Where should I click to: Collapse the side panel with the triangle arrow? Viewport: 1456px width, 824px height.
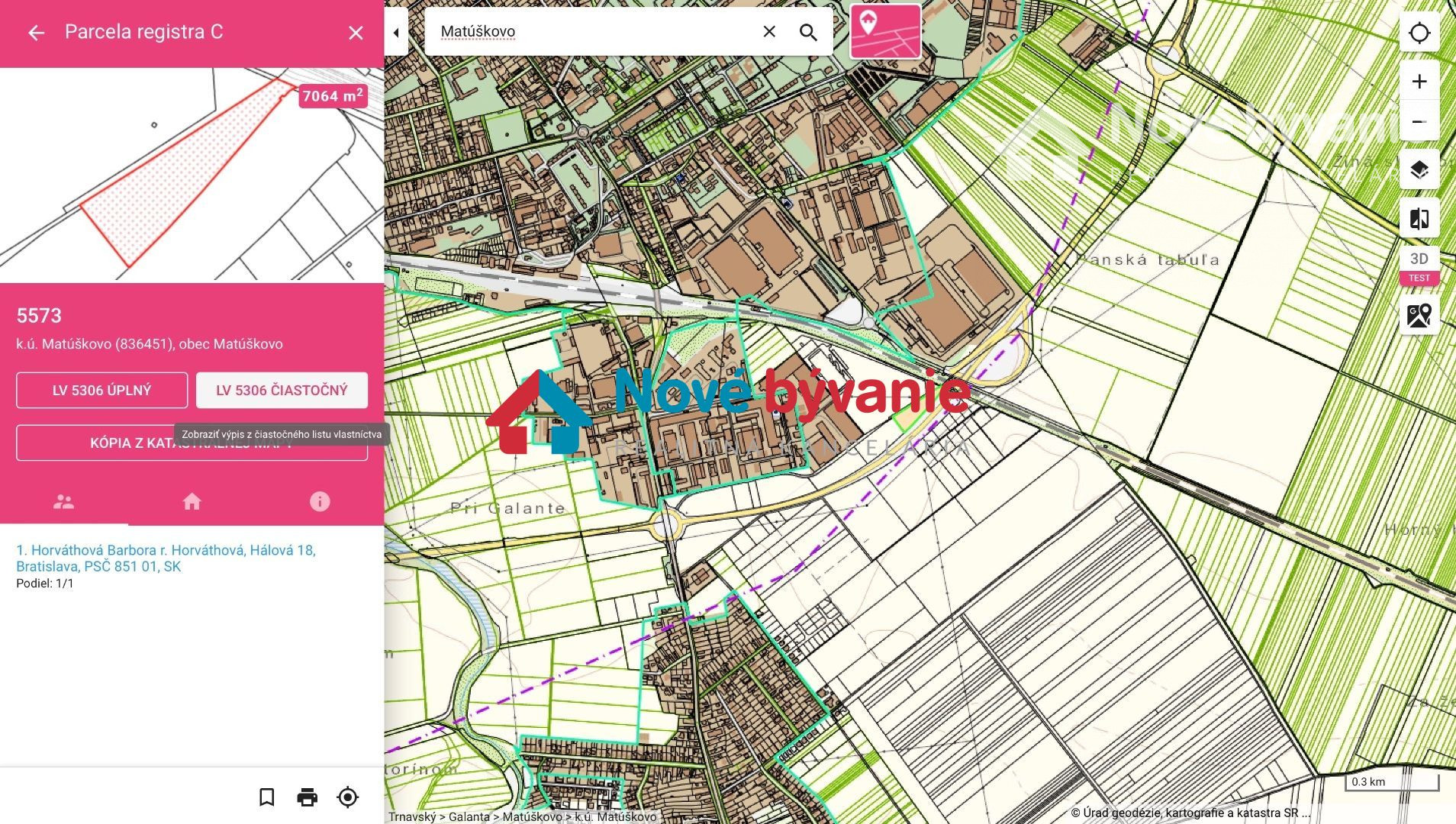396,33
